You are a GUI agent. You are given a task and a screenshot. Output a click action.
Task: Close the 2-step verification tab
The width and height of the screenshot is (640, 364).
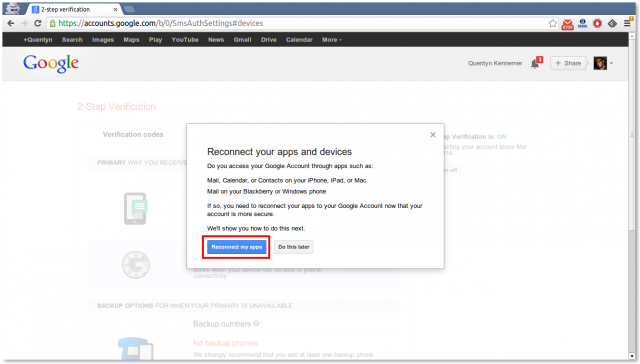coord(116,9)
